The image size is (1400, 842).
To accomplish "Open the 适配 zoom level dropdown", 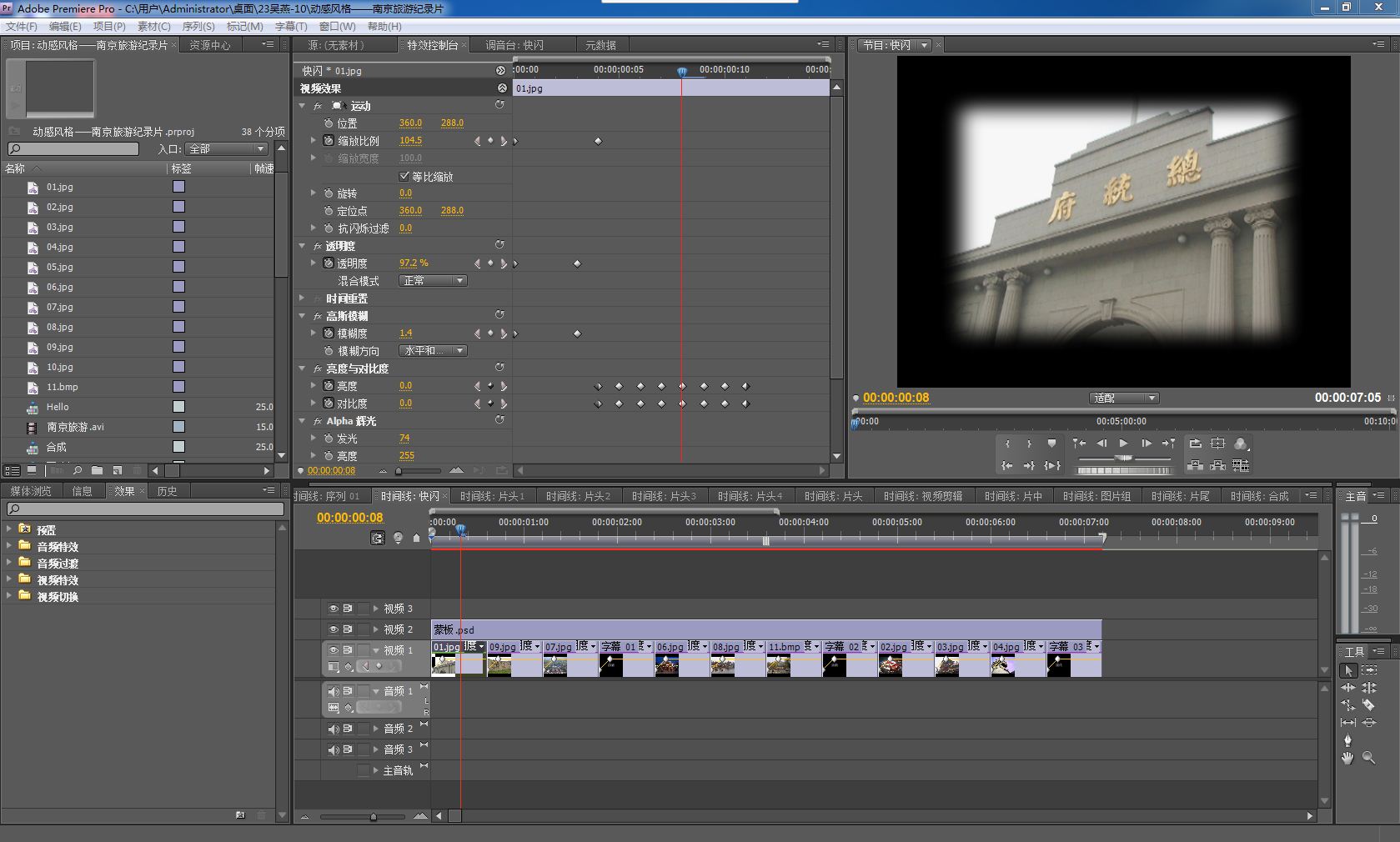I will click(x=1124, y=398).
